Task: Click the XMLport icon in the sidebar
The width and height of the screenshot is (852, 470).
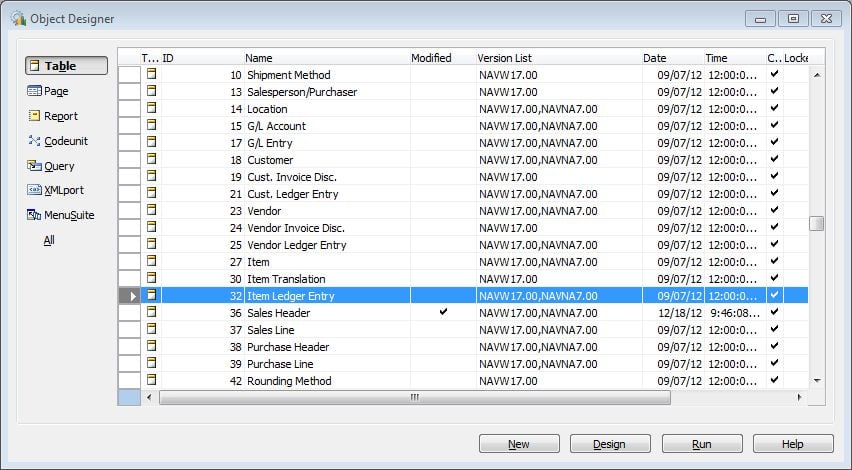Action: pyautogui.click(x=35, y=190)
